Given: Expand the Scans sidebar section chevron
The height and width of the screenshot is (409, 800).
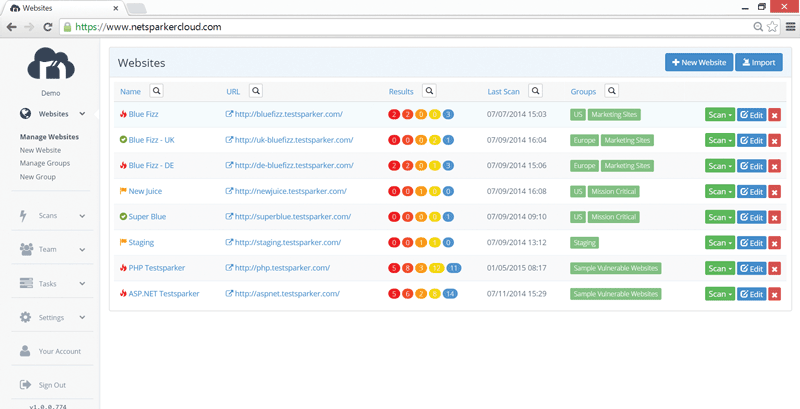Looking at the screenshot, I should [x=82, y=216].
